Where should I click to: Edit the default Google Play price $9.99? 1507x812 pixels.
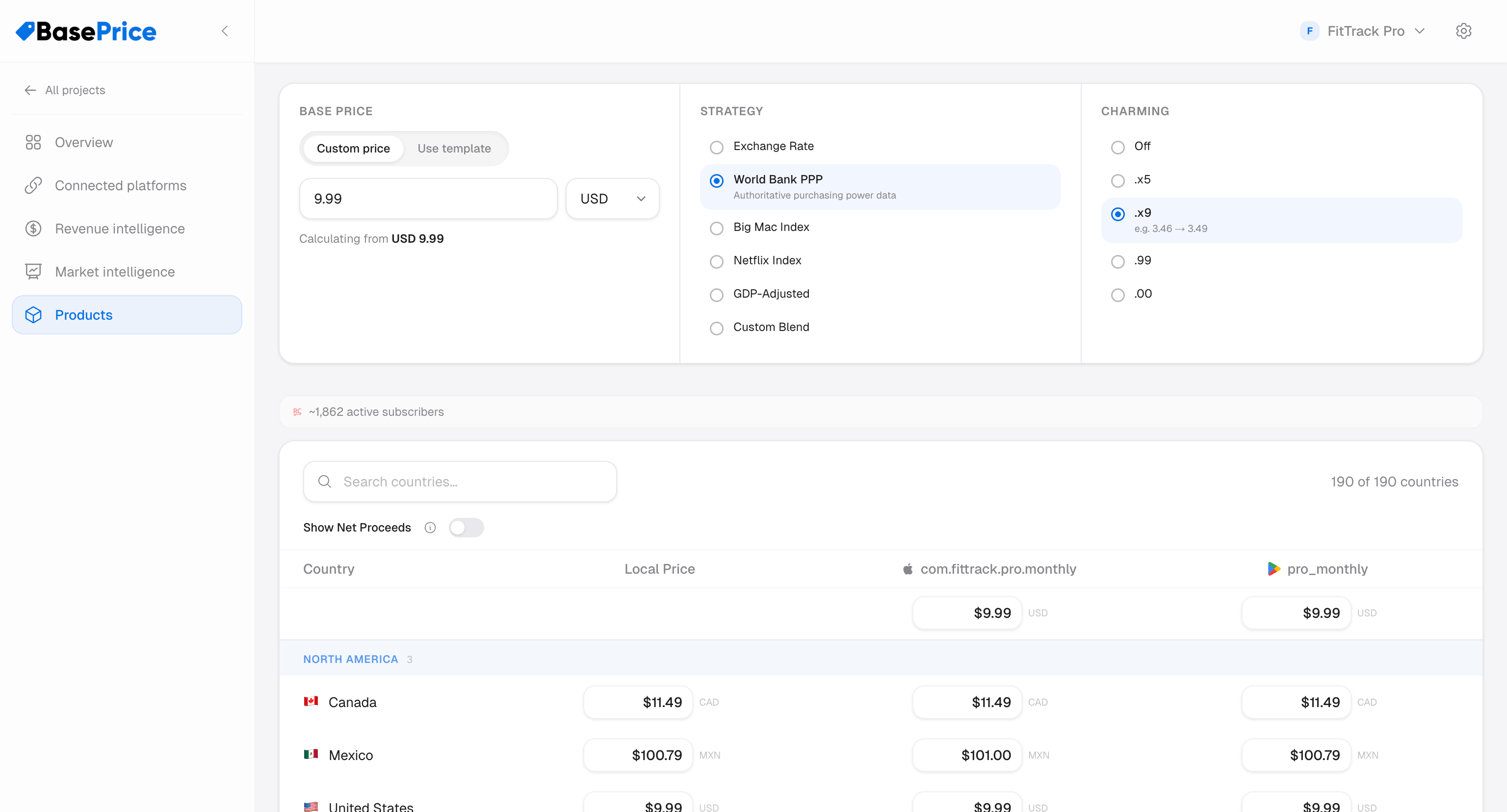click(x=1296, y=612)
